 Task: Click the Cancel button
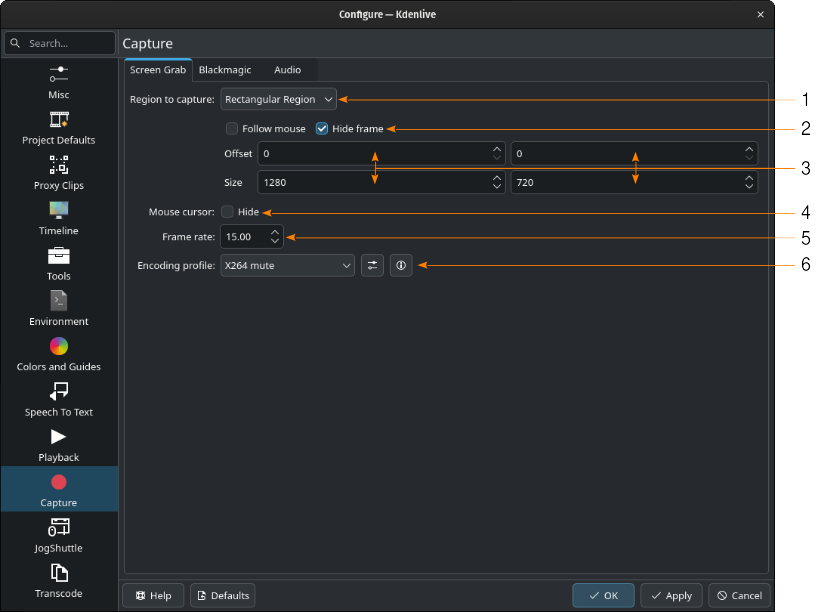pos(739,595)
